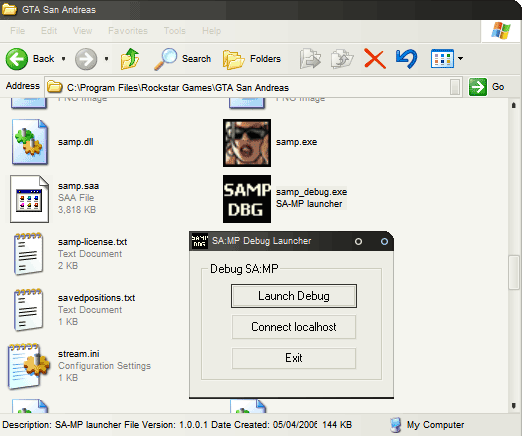Click the red Delete X icon

pos(375,59)
